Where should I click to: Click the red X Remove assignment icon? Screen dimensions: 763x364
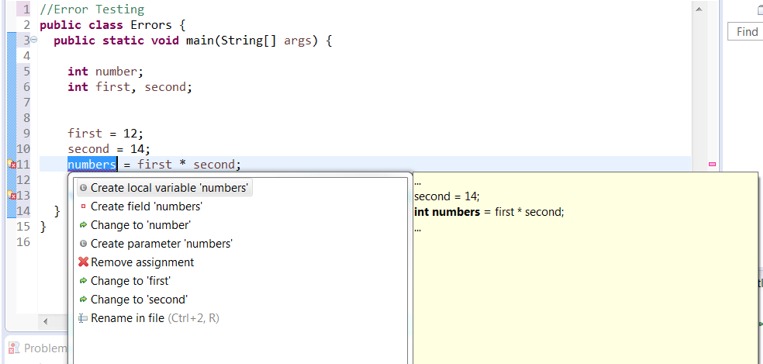pos(83,262)
